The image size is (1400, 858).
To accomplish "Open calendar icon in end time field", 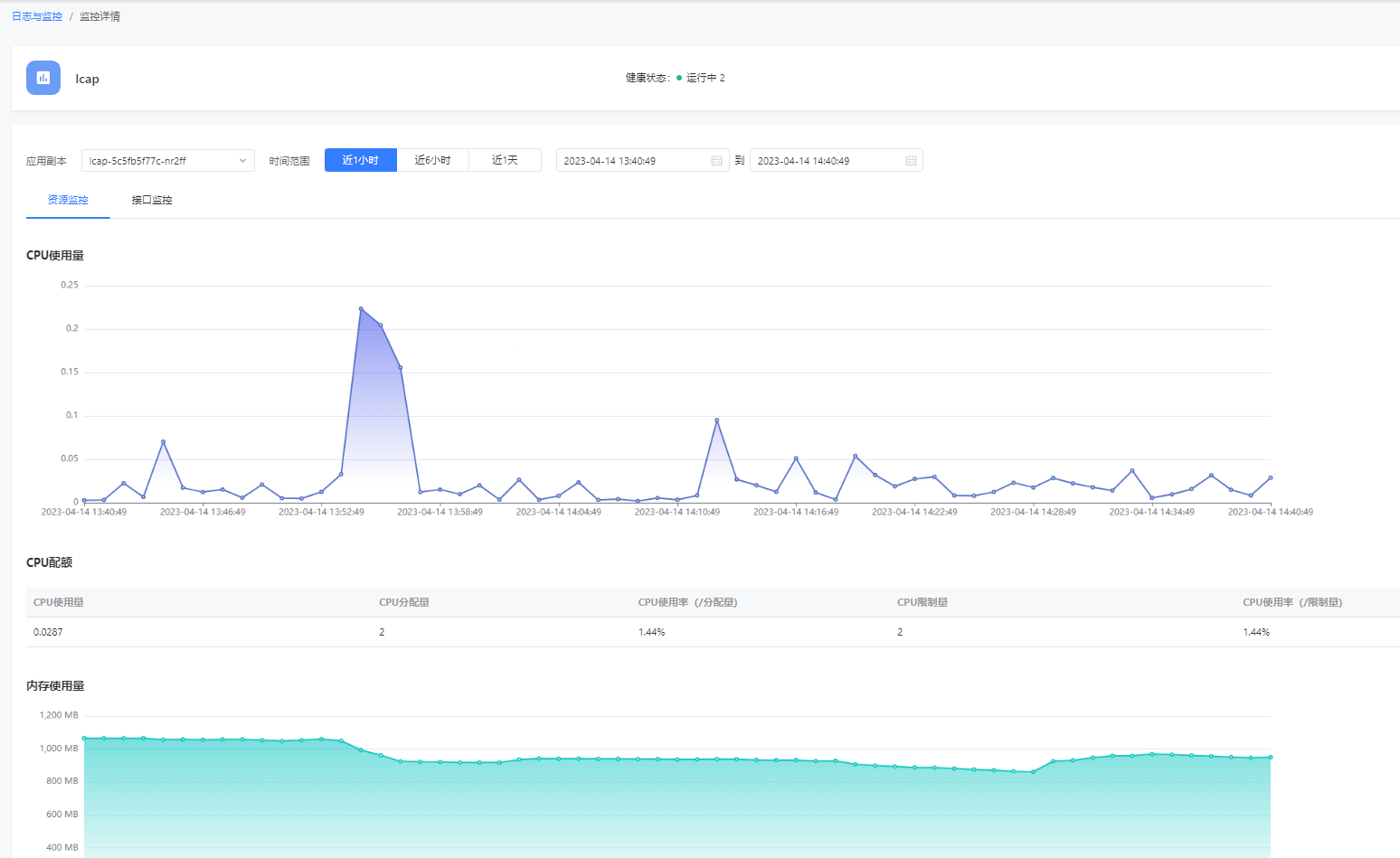I will 911,161.
